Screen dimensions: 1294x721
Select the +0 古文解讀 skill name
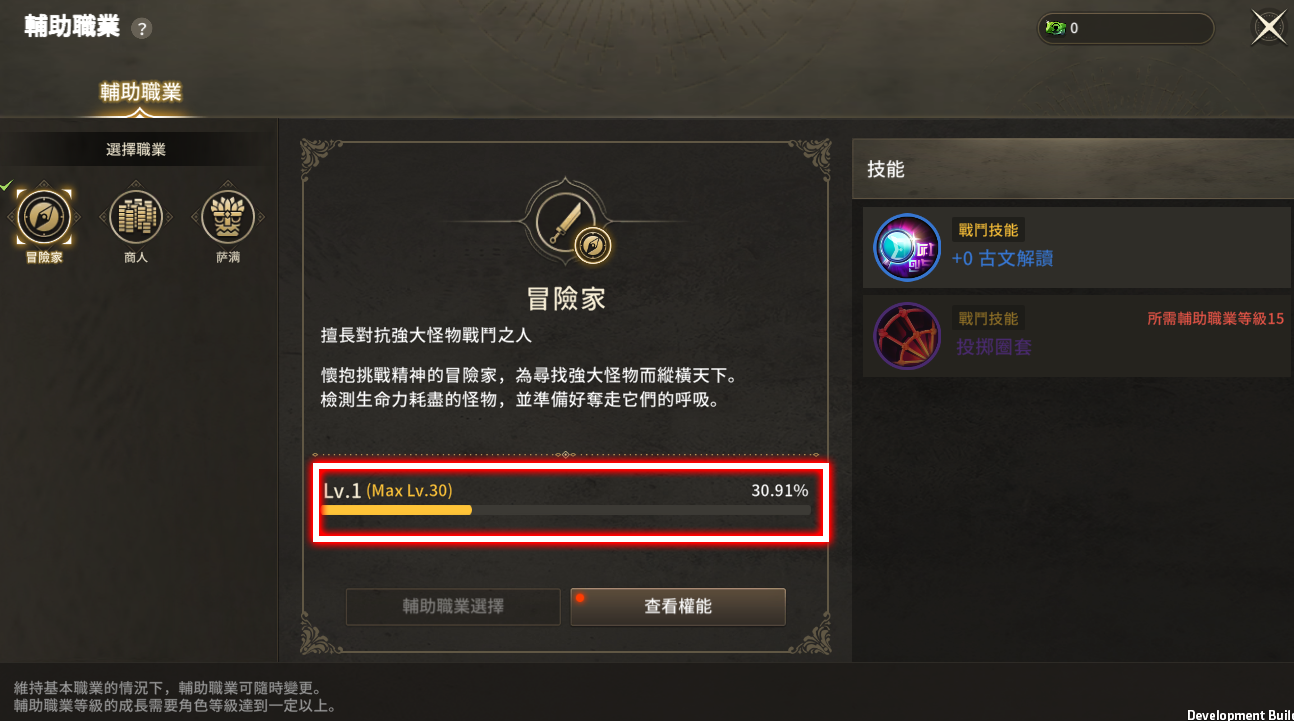[1002, 259]
